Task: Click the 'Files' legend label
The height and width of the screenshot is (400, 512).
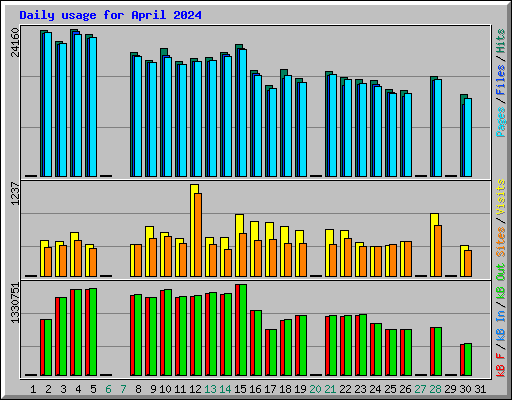Action: click(x=501, y=80)
